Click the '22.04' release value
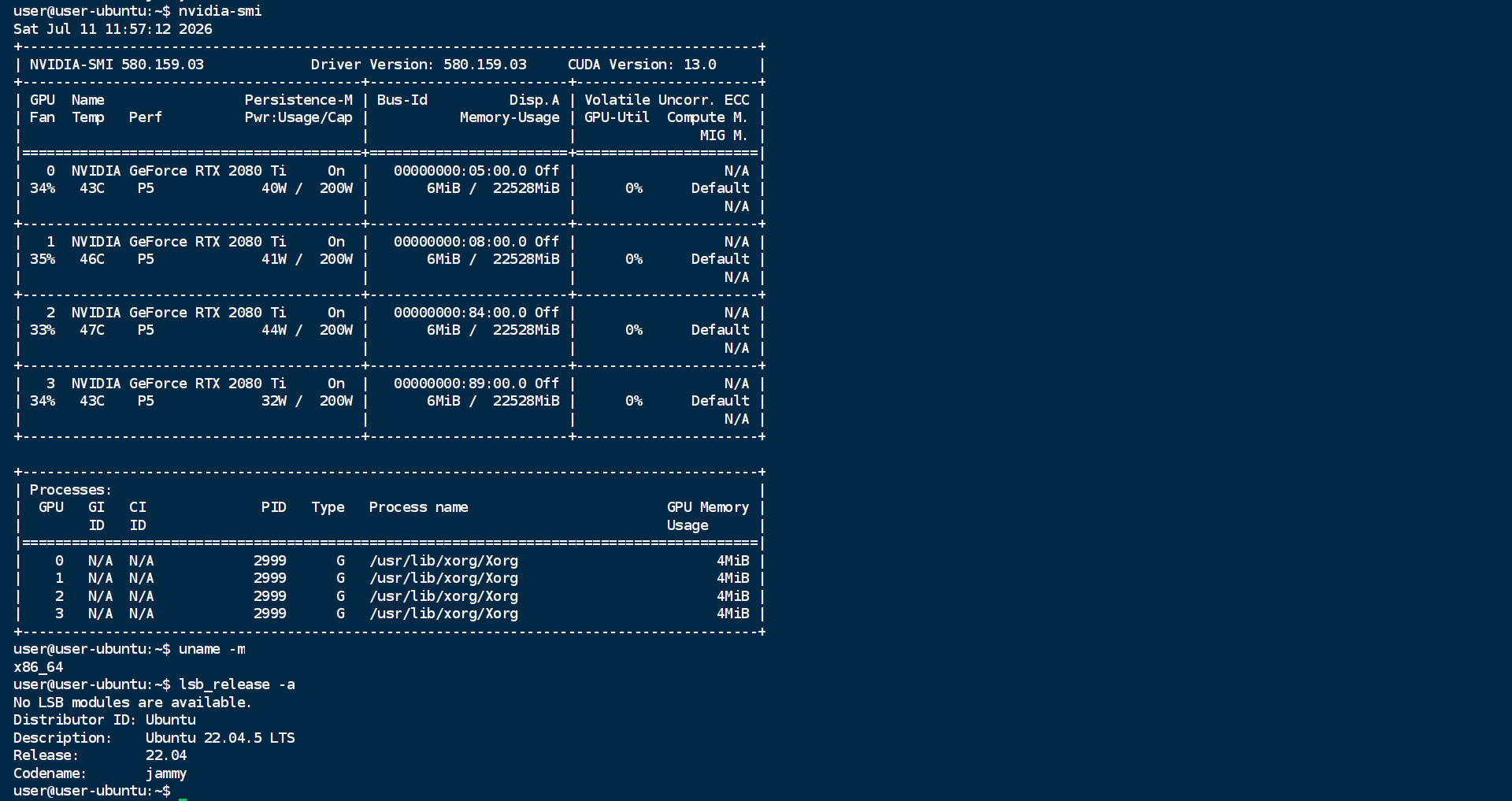 tap(166, 755)
